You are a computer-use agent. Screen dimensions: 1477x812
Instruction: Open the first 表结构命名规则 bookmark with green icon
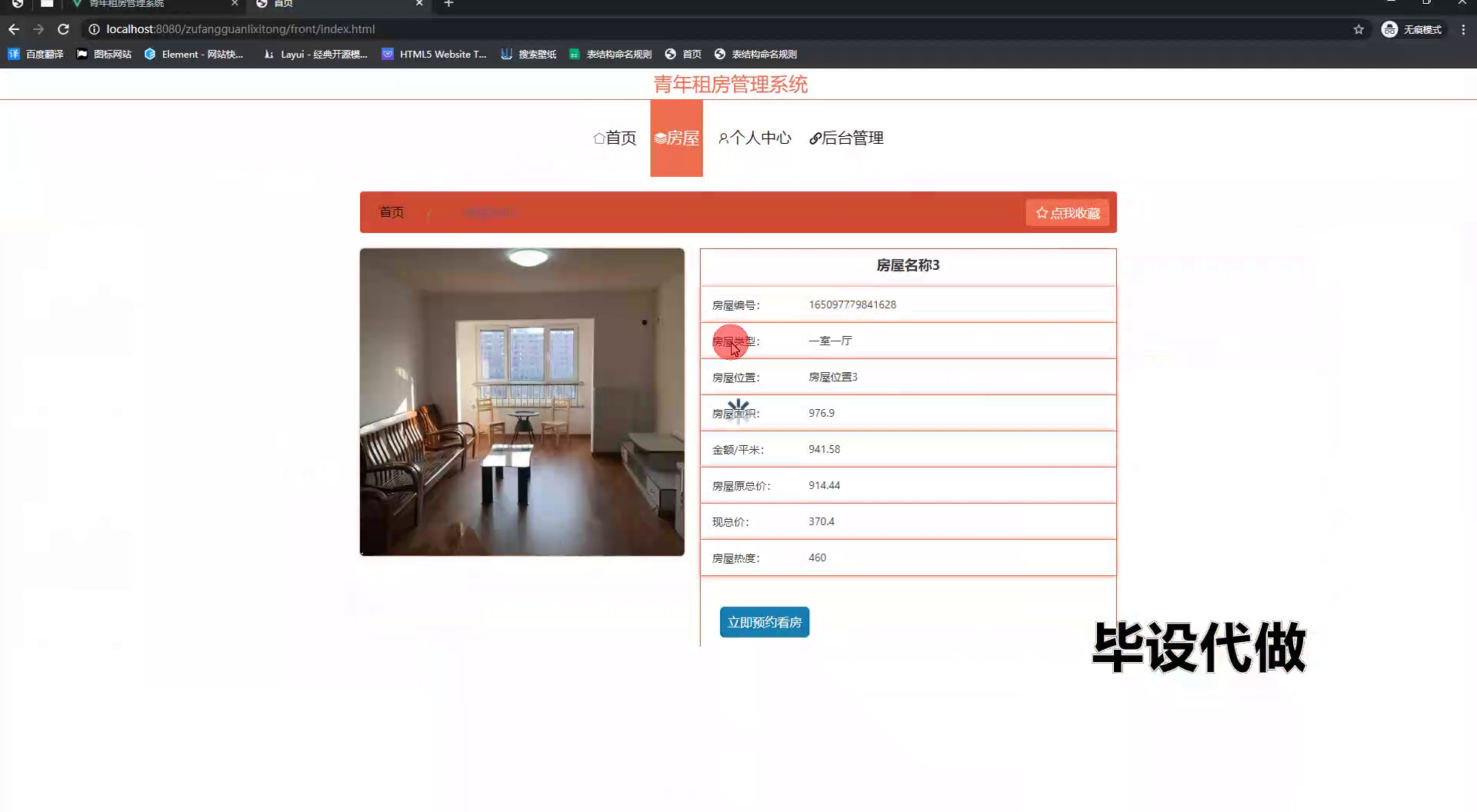pyautogui.click(x=611, y=54)
